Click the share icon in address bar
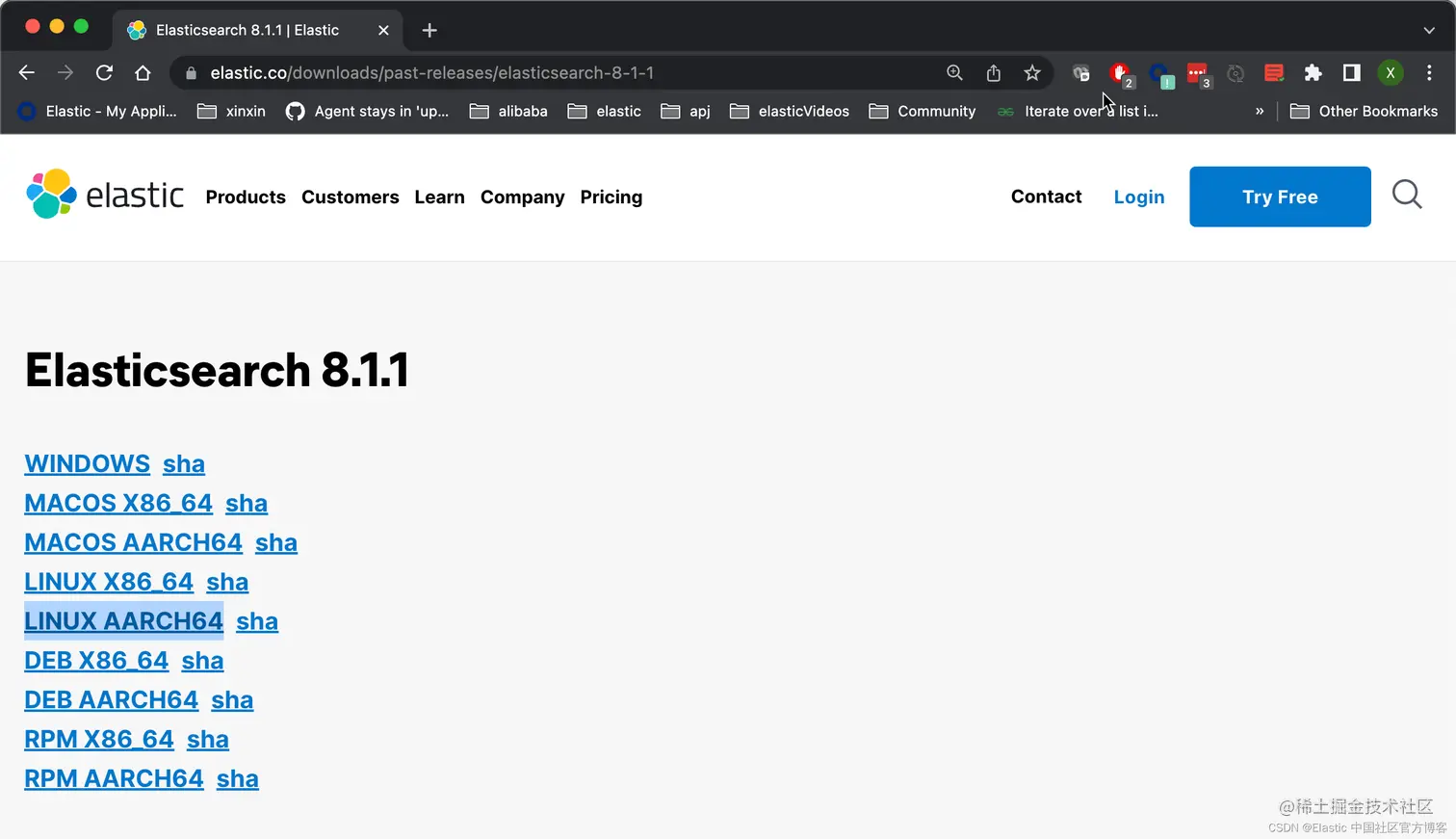Screen dimensions: 1456x839 pyautogui.click(x=994, y=73)
